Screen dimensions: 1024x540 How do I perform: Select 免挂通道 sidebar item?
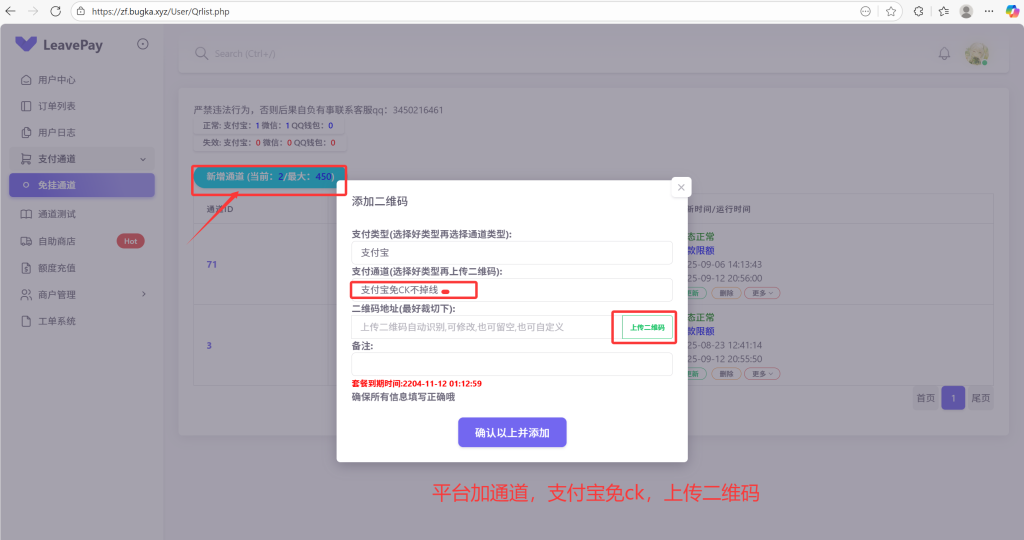[x=82, y=185]
